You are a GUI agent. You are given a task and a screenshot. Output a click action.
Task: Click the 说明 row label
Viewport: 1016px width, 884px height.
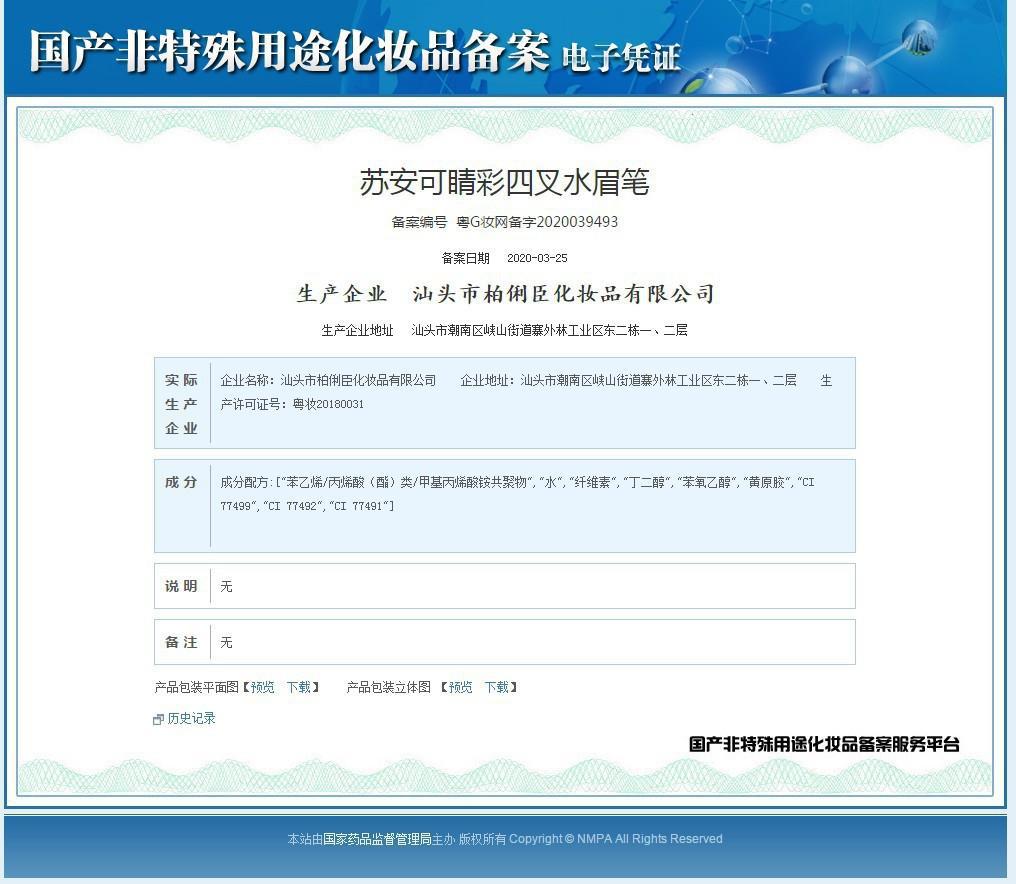(181, 586)
